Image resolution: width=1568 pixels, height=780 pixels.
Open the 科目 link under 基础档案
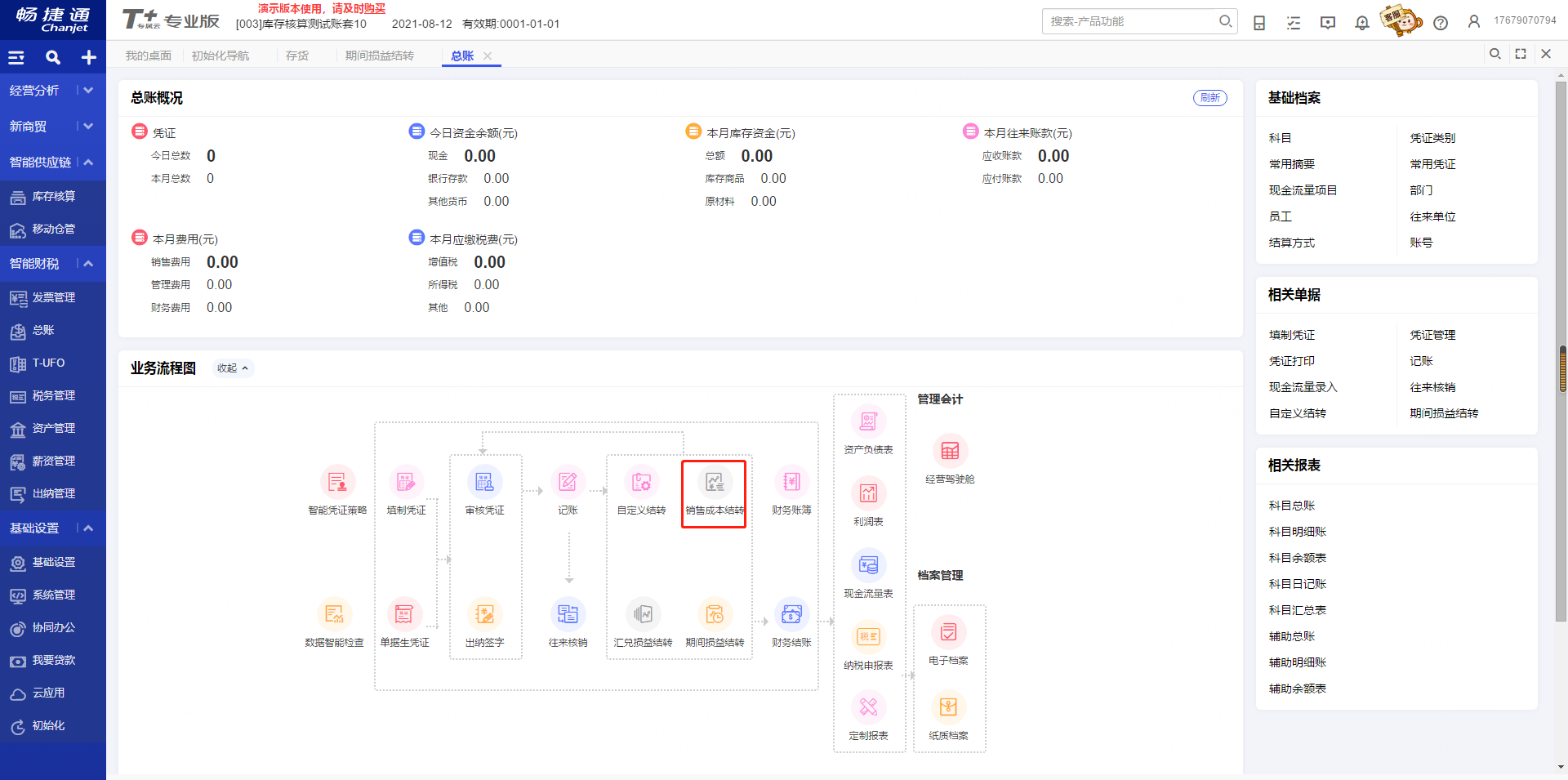point(1281,138)
